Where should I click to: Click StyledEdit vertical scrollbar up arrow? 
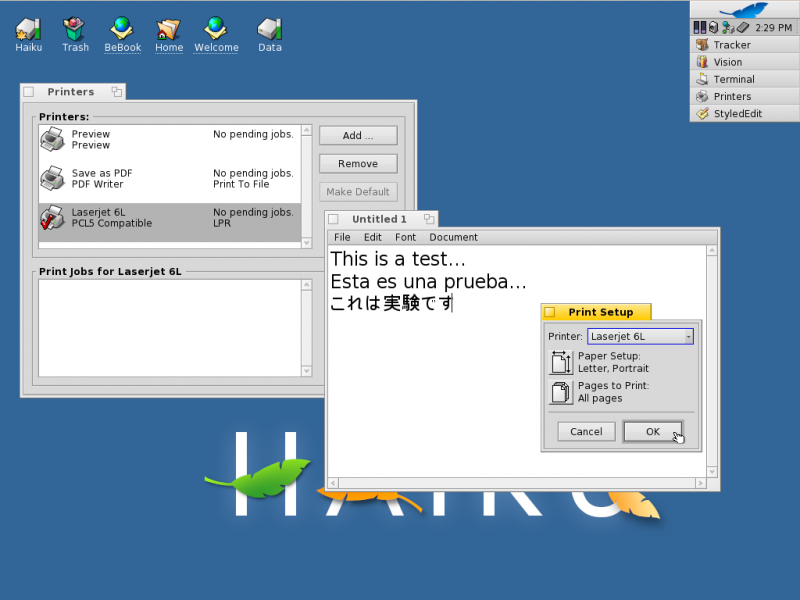[712, 251]
